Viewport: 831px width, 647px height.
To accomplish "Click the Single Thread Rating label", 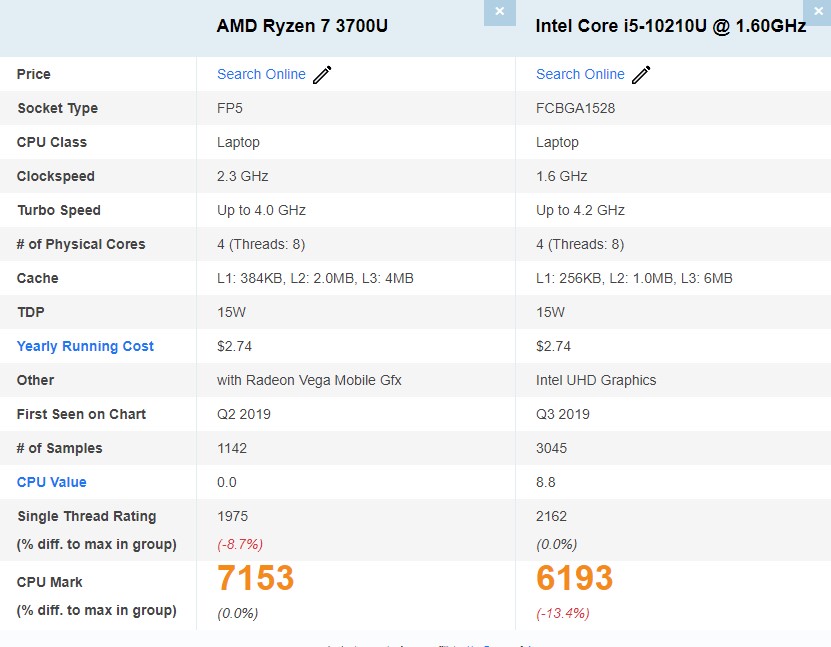I will (x=86, y=516).
